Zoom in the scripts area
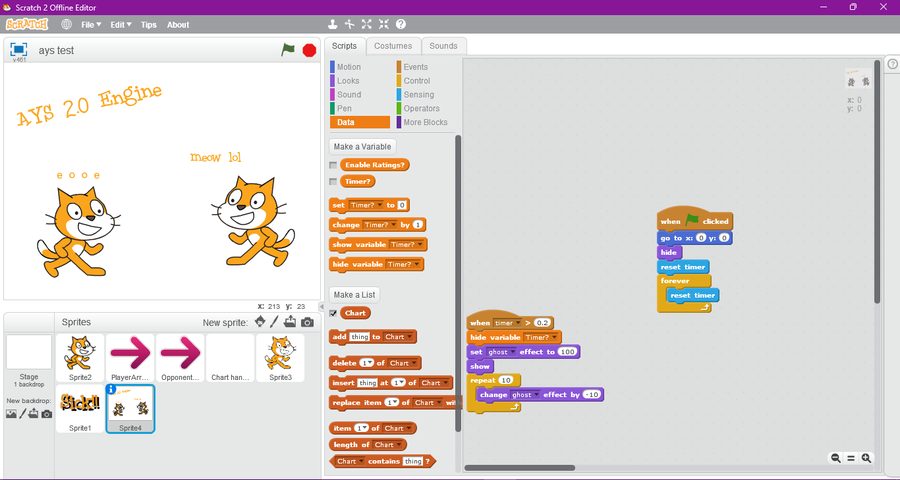 (x=866, y=458)
